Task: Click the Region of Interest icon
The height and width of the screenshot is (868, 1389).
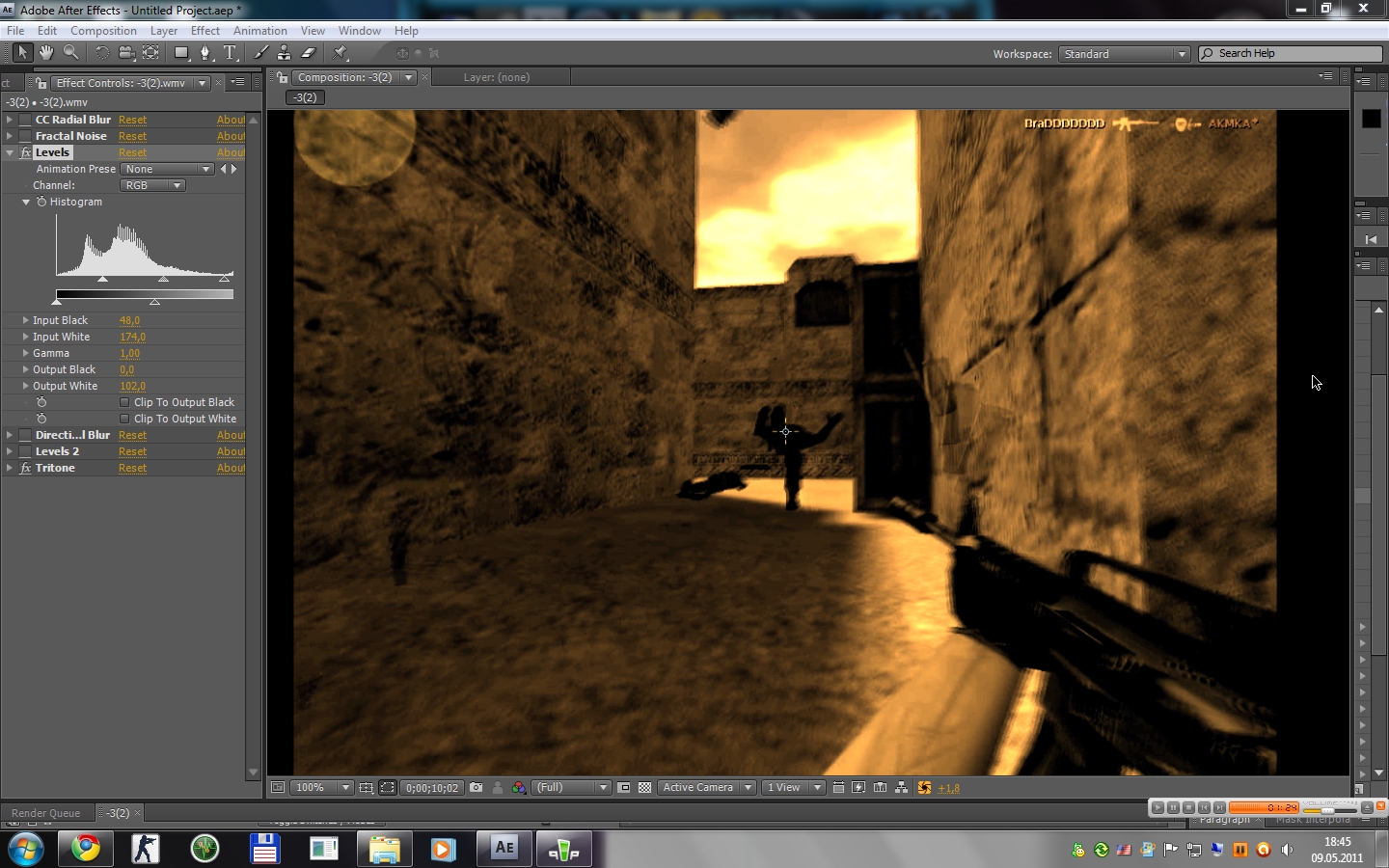Action: [624, 788]
